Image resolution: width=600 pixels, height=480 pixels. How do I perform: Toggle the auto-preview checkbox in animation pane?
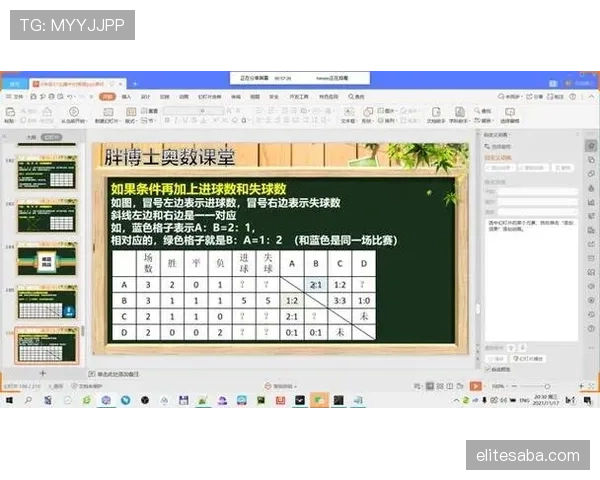point(488,369)
